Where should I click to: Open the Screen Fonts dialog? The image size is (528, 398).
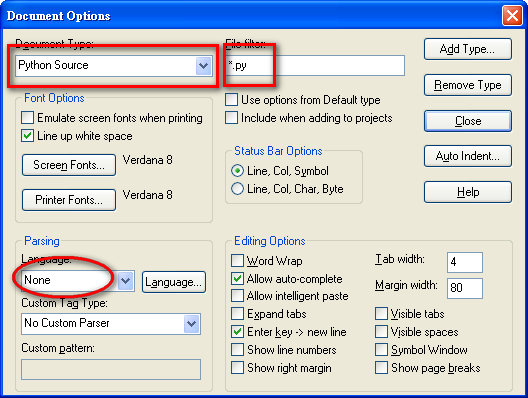pos(69,165)
